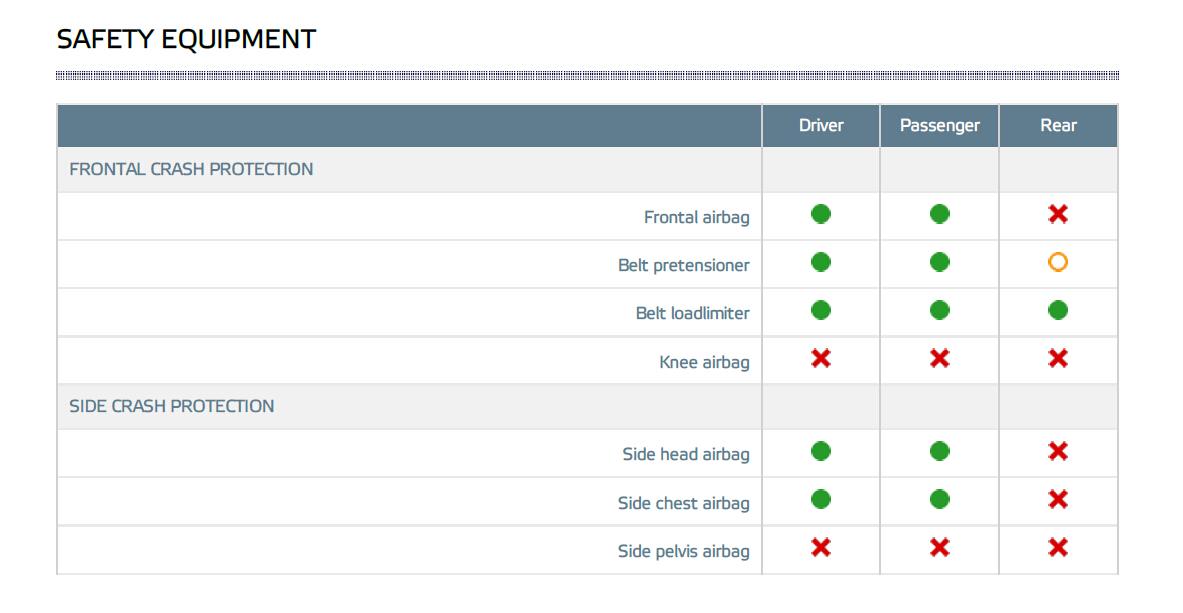Click the Belt loadlimiter row label
This screenshot has width=1183, height=613.
click(x=692, y=313)
